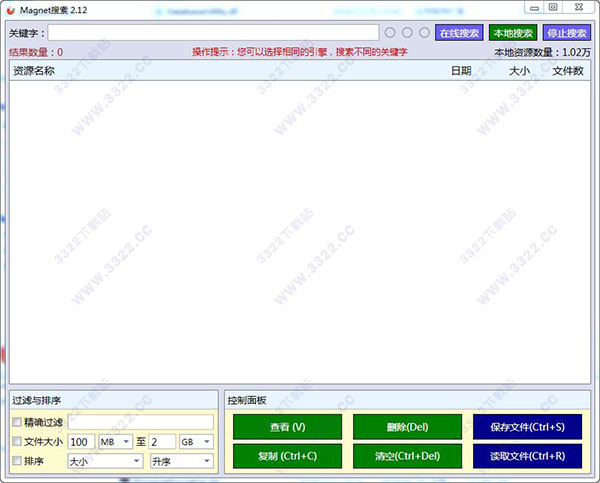
Task: Open the MB unit dropdown
Action: [116, 442]
